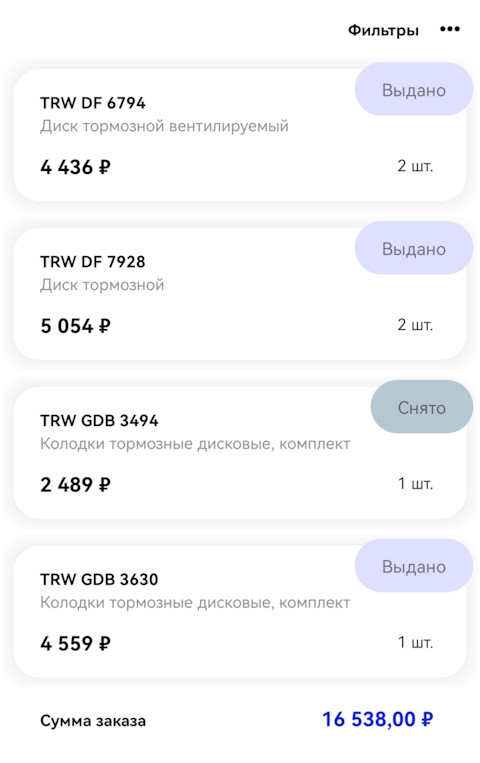This screenshot has width=480, height=763.
Task: Select the Диск тормозной description of DF 7928
Action: pyautogui.click(x=102, y=285)
